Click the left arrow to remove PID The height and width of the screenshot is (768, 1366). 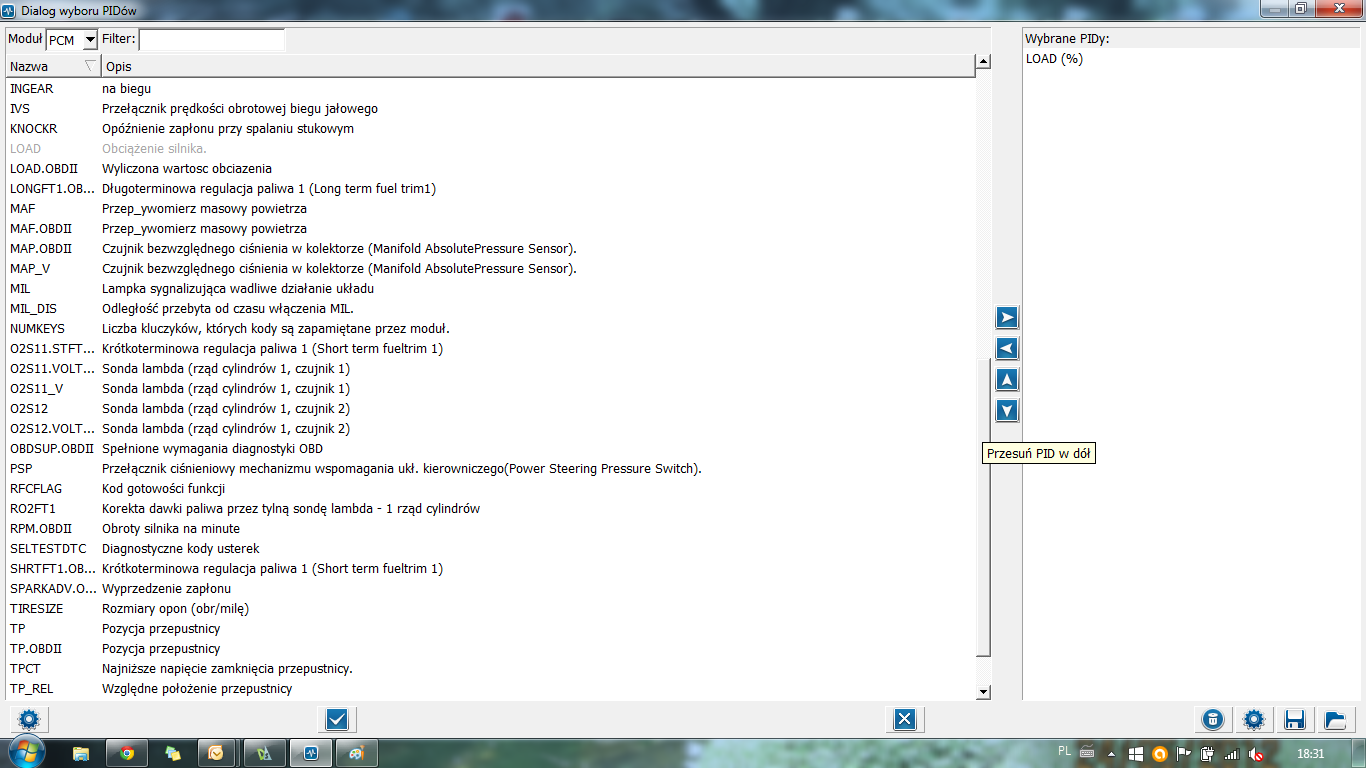click(x=1007, y=349)
